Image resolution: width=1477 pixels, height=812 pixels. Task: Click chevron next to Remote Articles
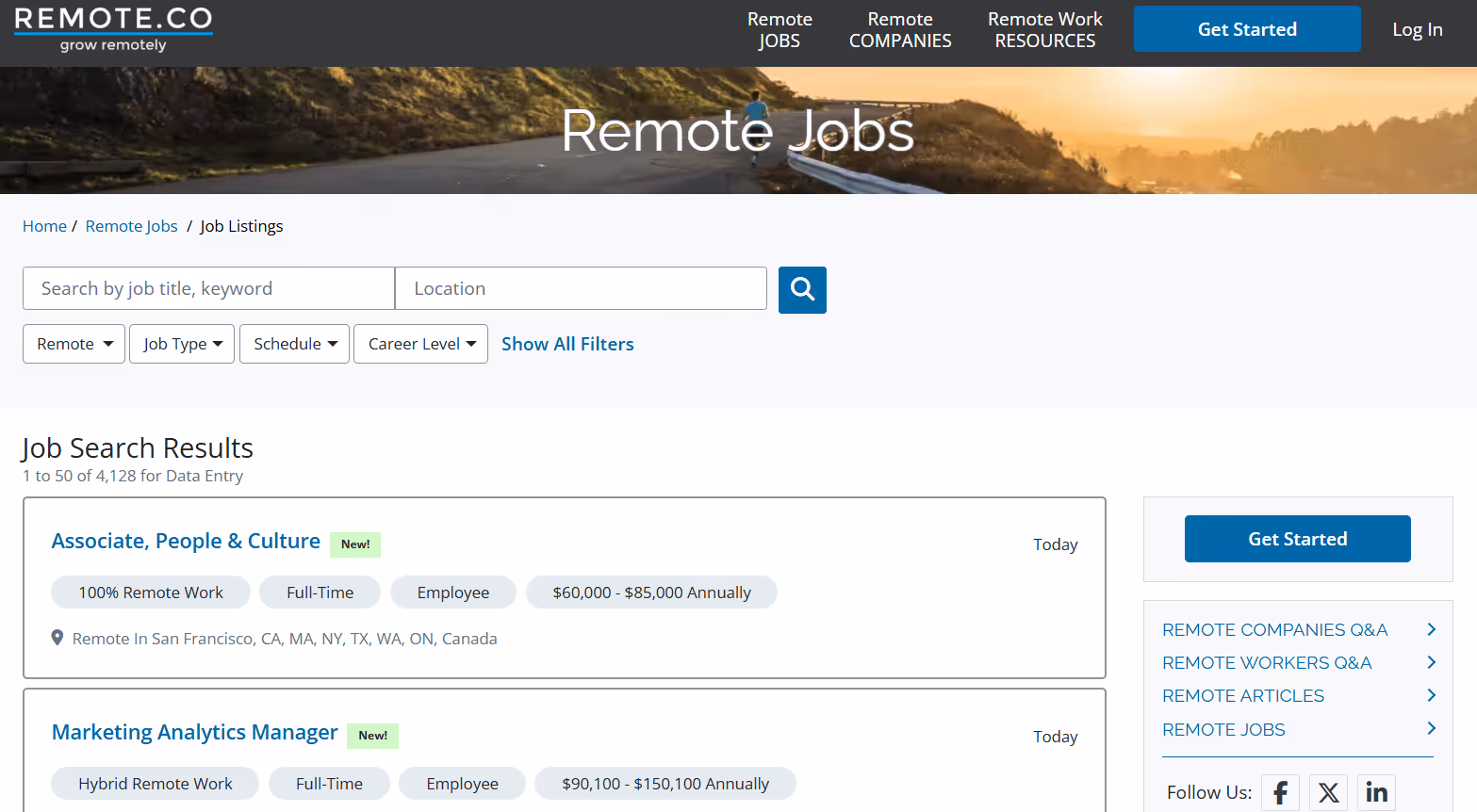1431,695
